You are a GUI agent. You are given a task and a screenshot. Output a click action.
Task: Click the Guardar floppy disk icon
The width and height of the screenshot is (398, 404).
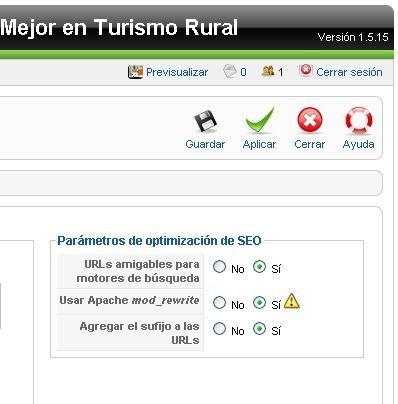205,121
